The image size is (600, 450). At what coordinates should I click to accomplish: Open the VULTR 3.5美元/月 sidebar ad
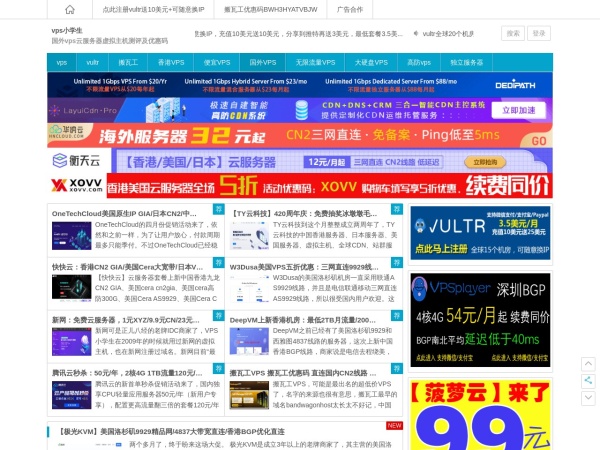pos(480,233)
